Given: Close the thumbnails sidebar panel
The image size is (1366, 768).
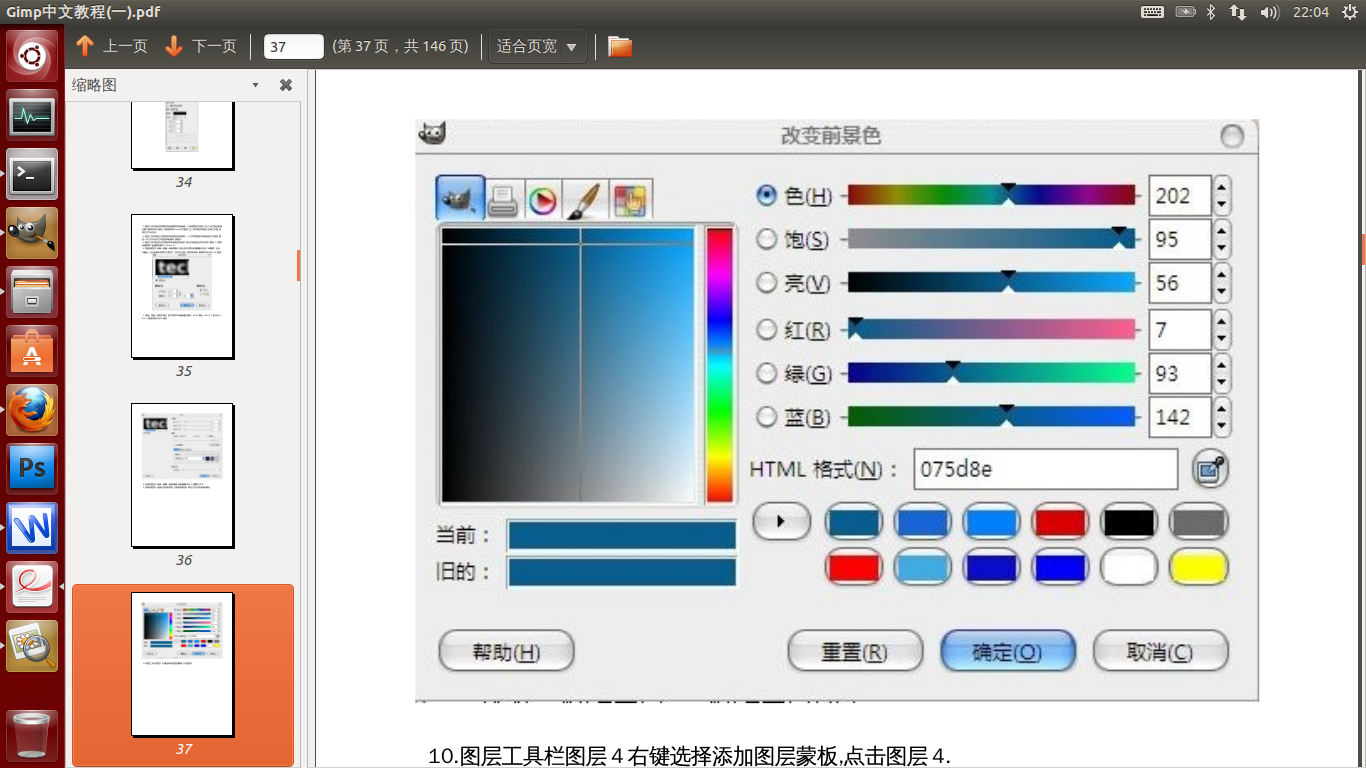Looking at the screenshot, I should click(286, 85).
